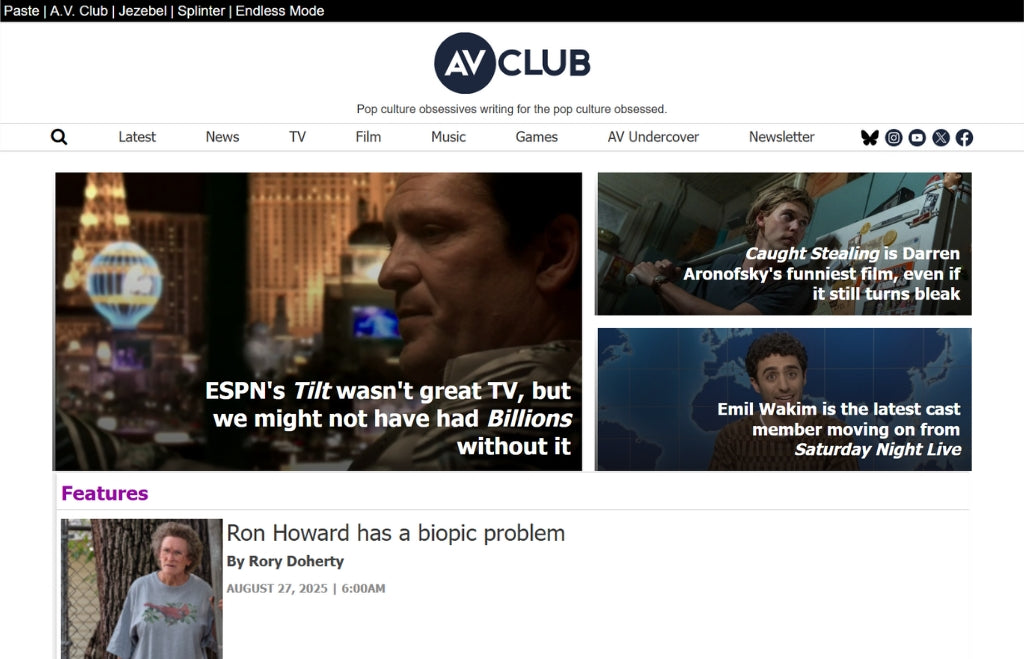Open the Film section
The height and width of the screenshot is (659, 1024).
click(x=368, y=137)
